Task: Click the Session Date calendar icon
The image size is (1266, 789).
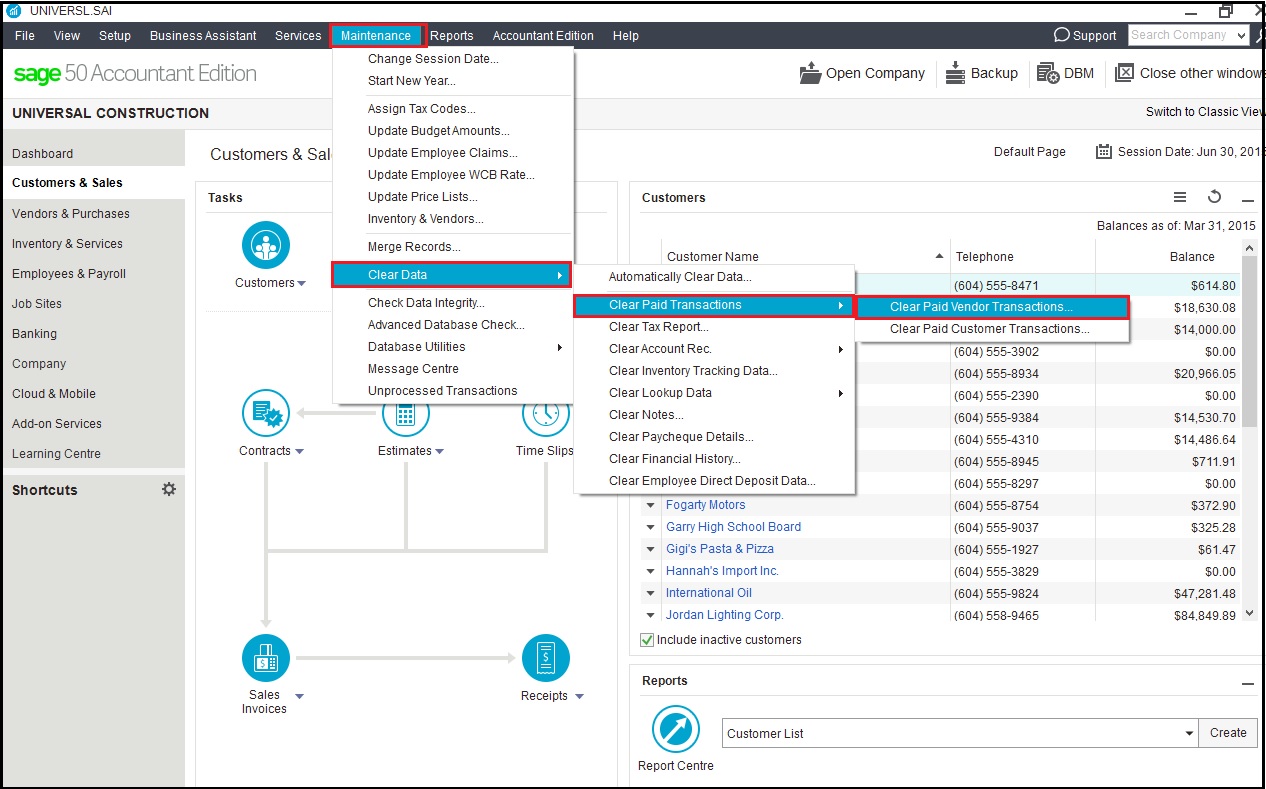Action: click(x=1104, y=152)
